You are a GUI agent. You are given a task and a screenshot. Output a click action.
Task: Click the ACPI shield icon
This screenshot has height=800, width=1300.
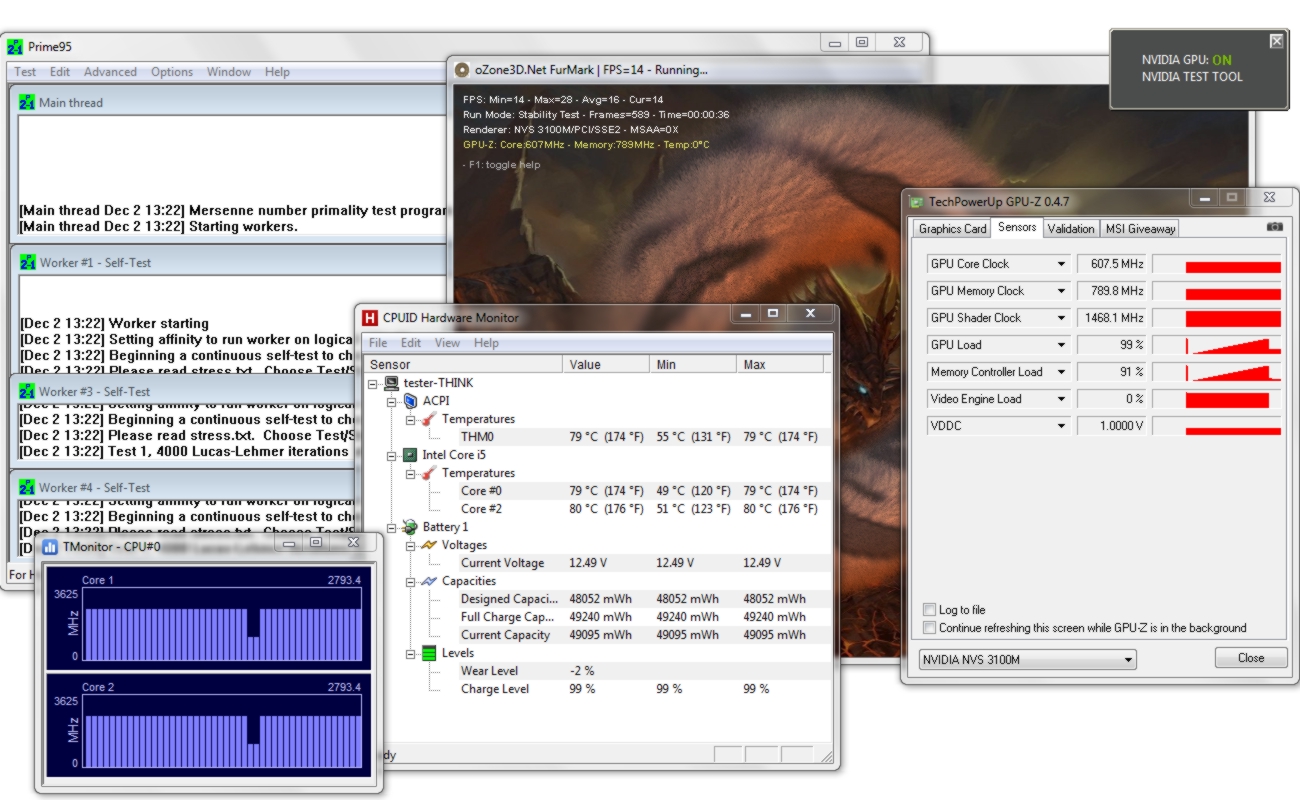409,401
